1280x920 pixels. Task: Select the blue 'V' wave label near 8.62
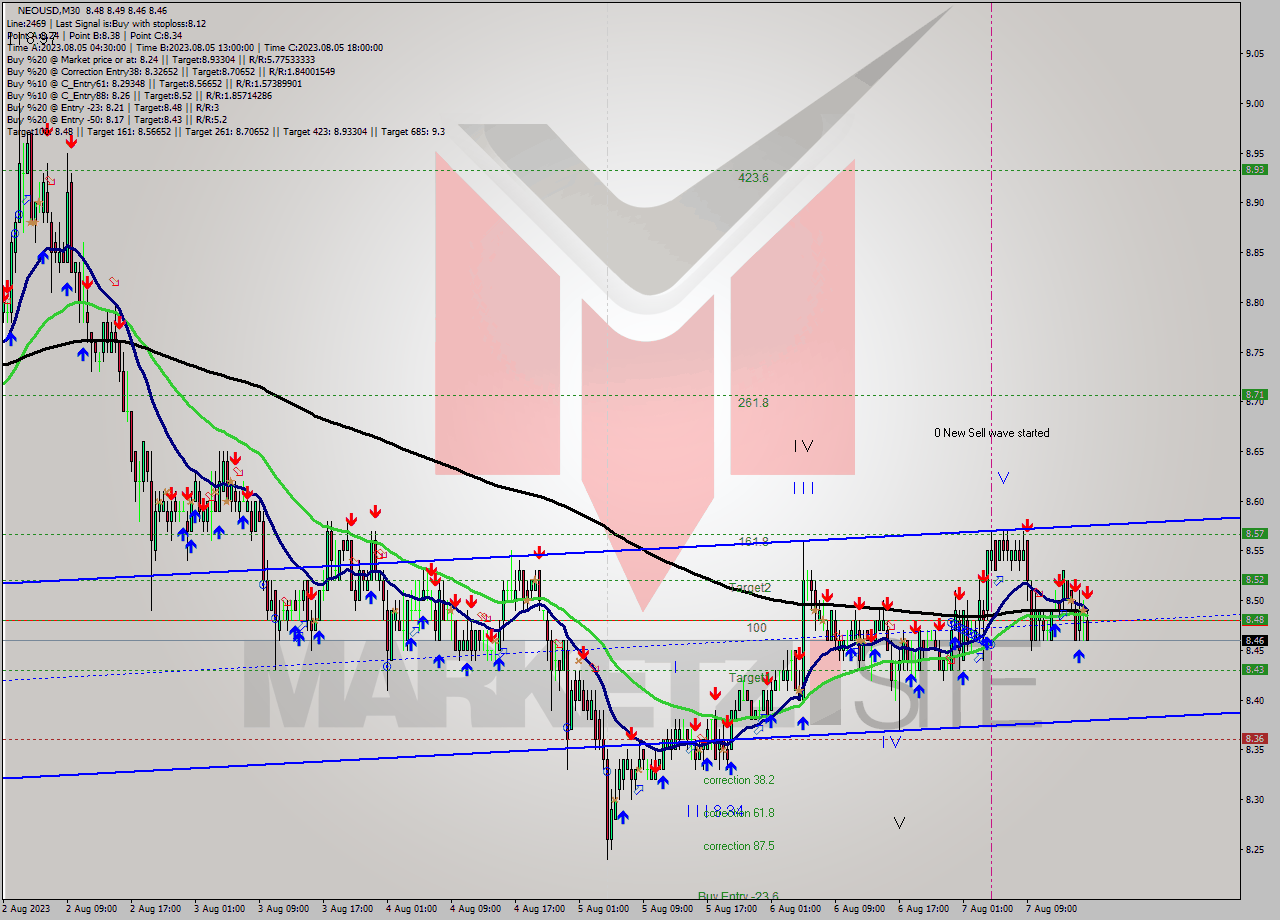(1003, 478)
